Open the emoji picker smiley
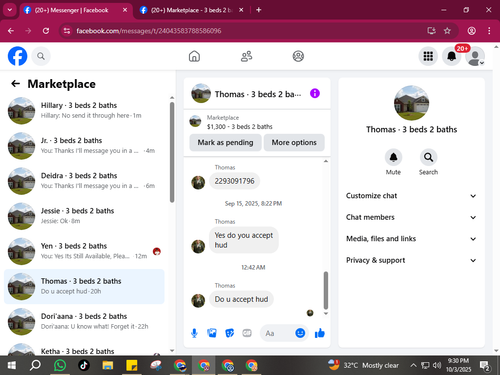 (x=300, y=333)
